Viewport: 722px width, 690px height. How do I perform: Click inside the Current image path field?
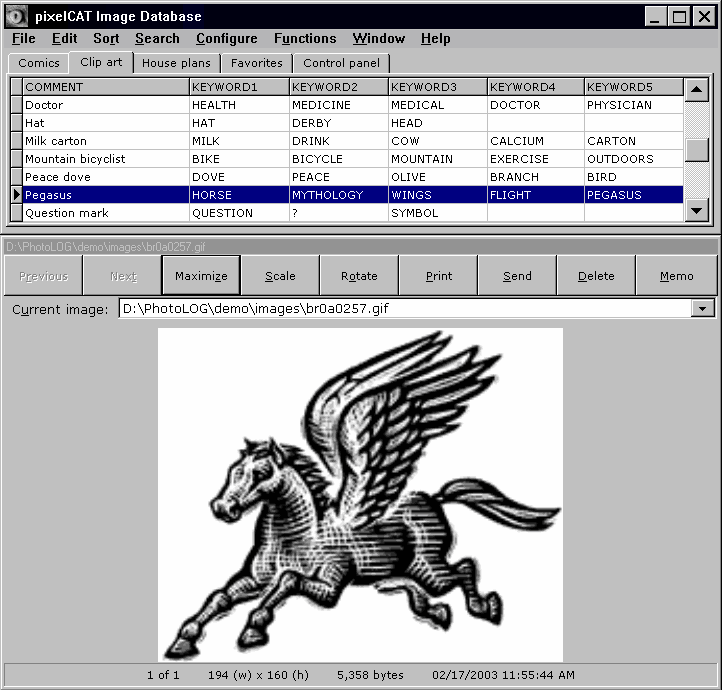click(x=405, y=308)
